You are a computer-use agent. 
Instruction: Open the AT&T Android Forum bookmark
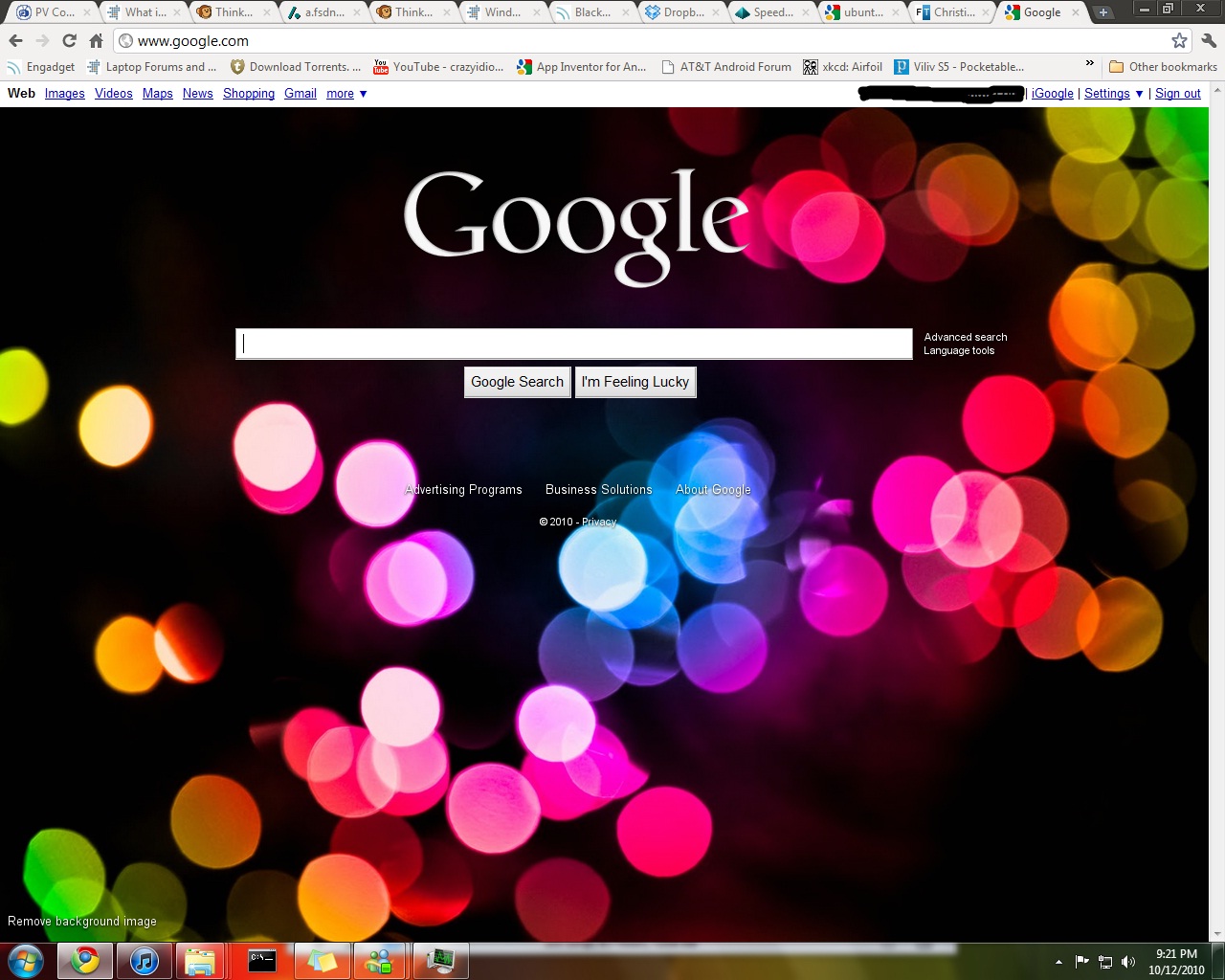click(726, 67)
